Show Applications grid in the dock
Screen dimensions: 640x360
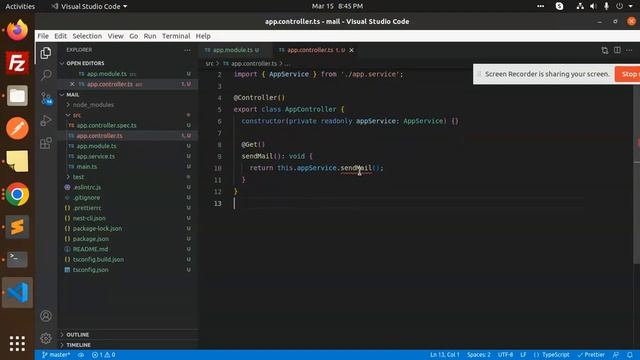[x=17, y=344]
